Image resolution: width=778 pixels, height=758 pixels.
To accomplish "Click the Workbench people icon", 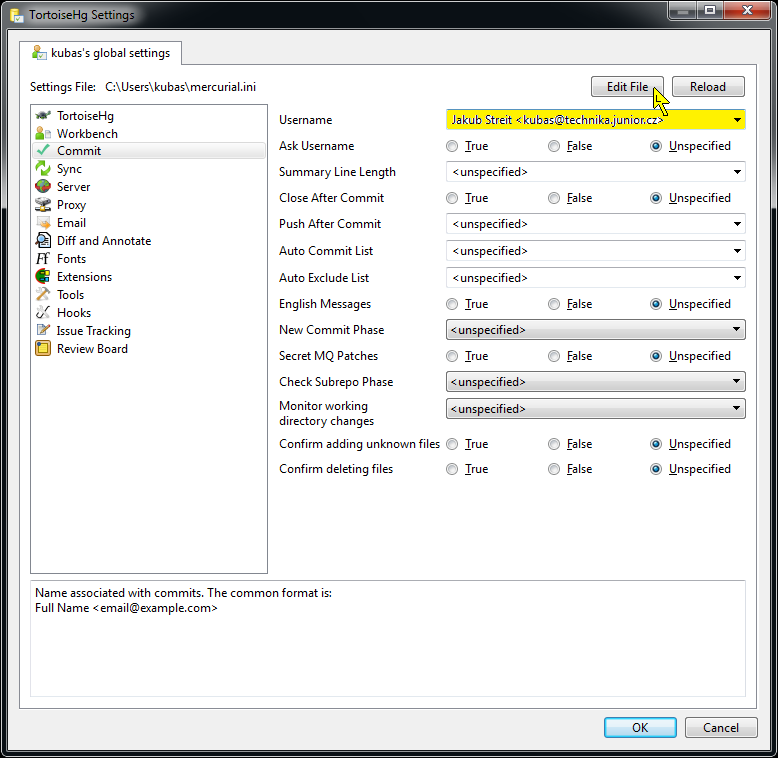I will point(43,133).
